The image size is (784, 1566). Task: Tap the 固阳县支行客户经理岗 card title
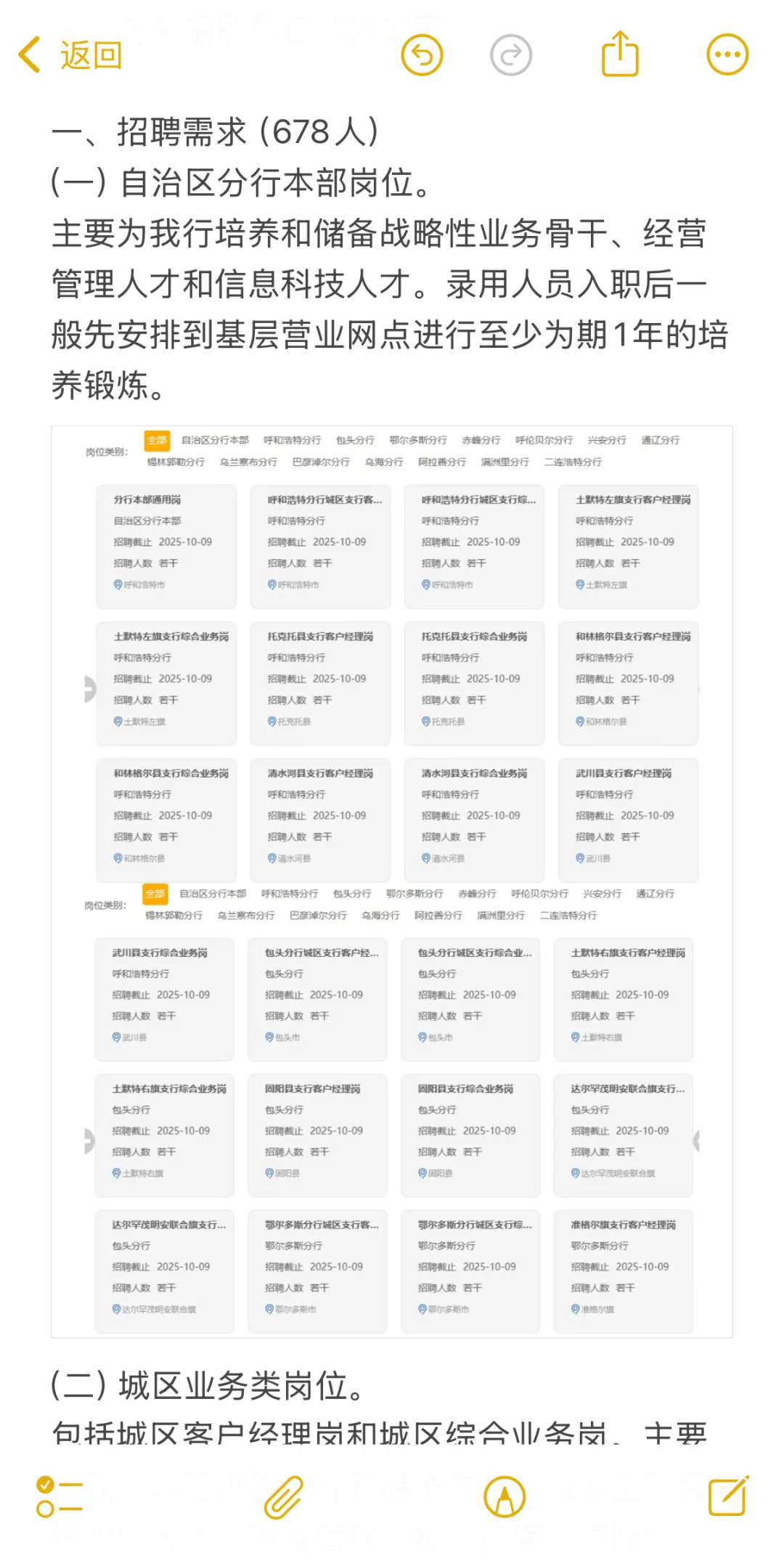[312, 1089]
